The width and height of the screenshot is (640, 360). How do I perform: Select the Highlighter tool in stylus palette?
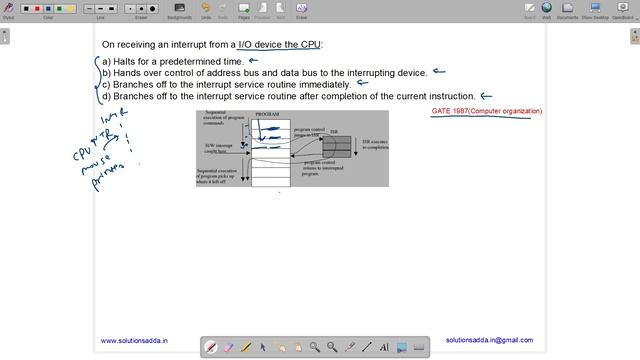point(246,347)
